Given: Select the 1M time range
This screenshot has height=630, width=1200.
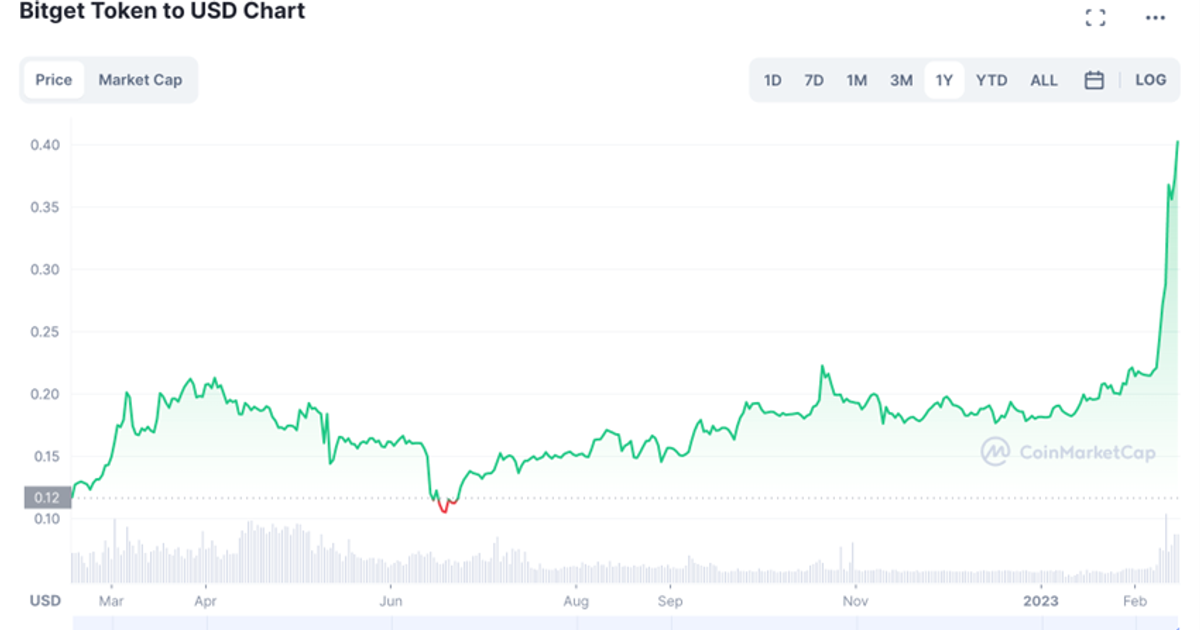Looking at the screenshot, I should (x=857, y=79).
